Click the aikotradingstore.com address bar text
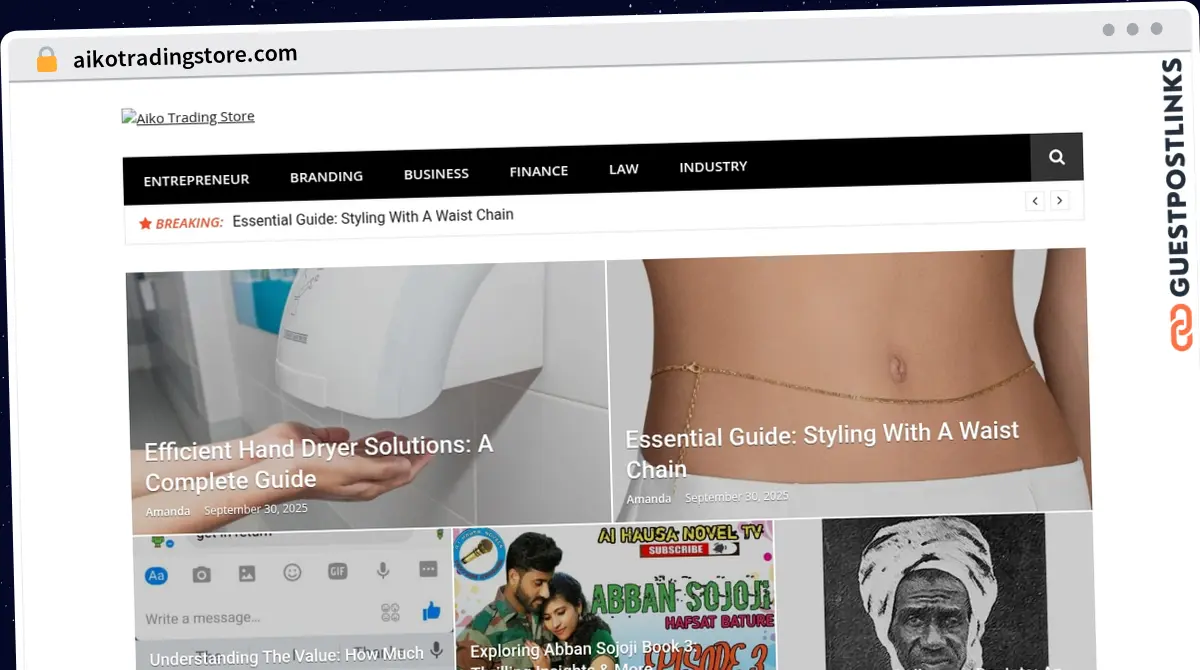 click(x=185, y=56)
